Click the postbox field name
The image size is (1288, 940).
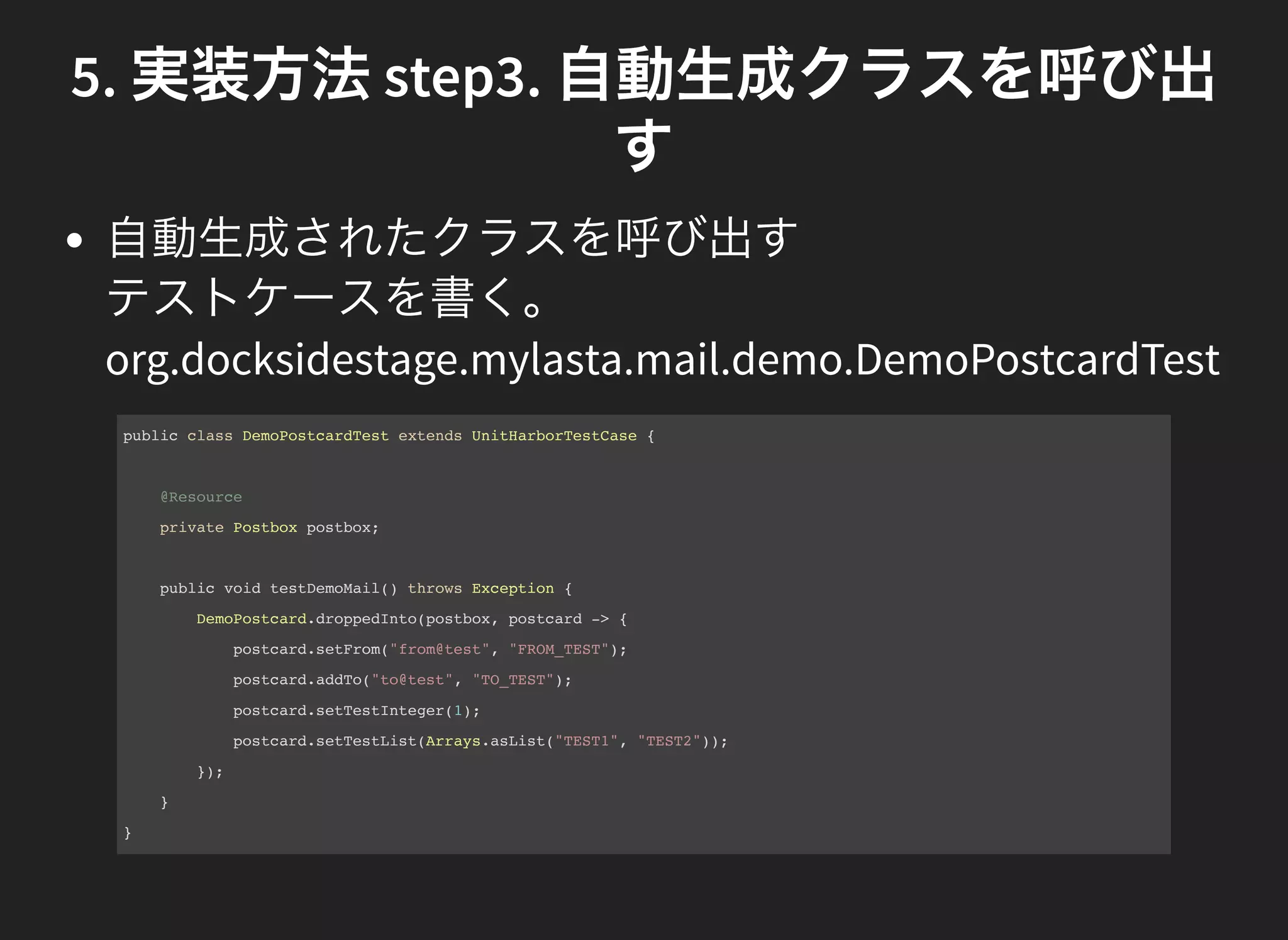click(x=339, y=528)
